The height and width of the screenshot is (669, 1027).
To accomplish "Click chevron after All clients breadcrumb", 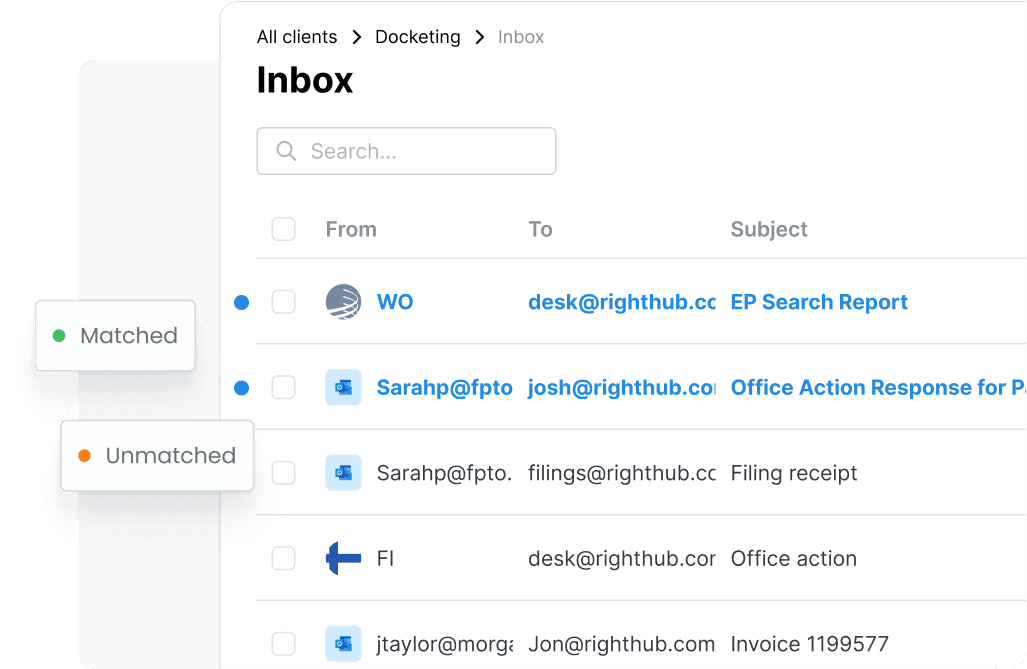I will coord(357,37).
